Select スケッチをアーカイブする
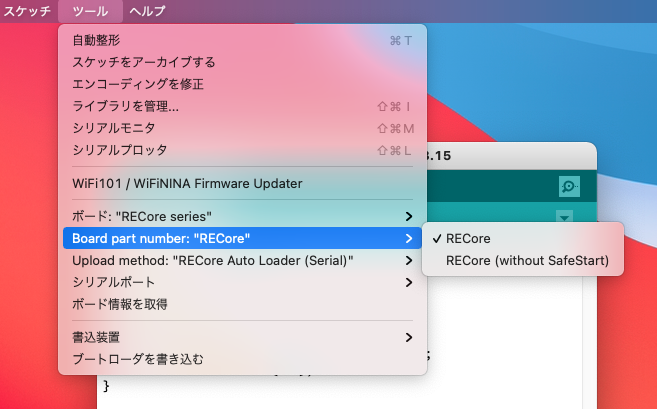The width and height of the screenshot is (657, 409). click(242, 62)
